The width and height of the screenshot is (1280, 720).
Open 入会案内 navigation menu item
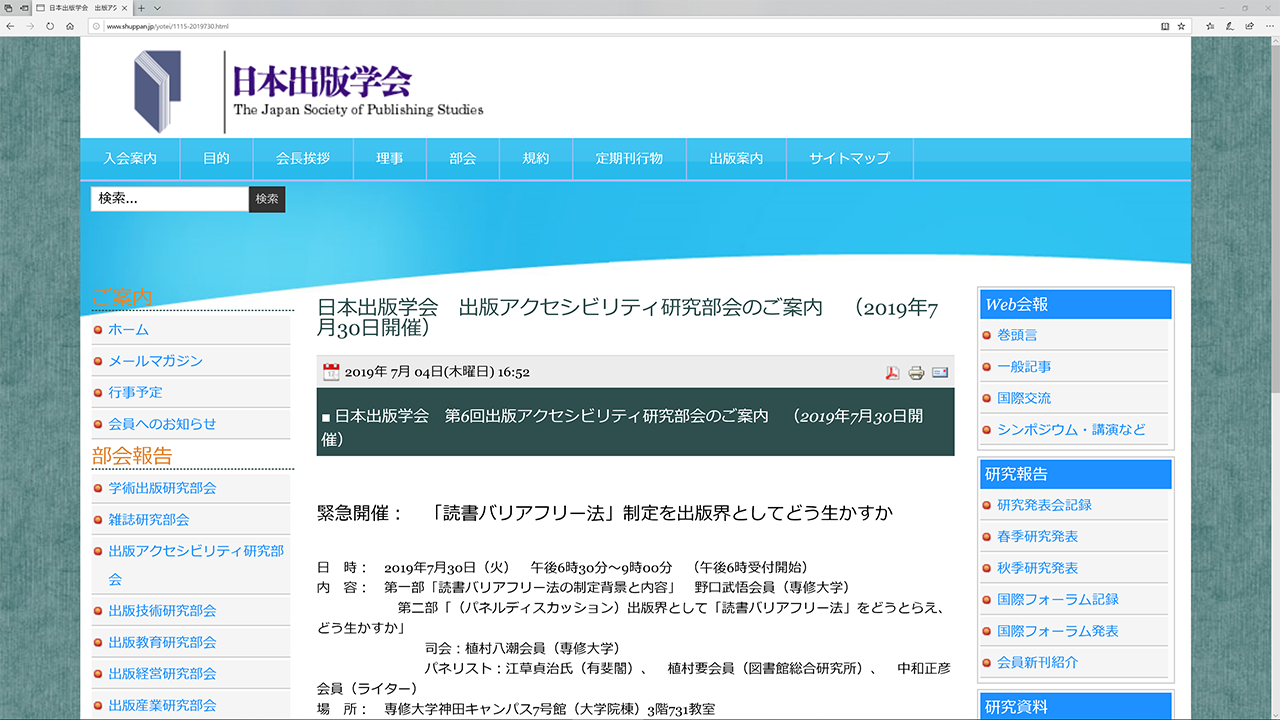pos(130,159)
